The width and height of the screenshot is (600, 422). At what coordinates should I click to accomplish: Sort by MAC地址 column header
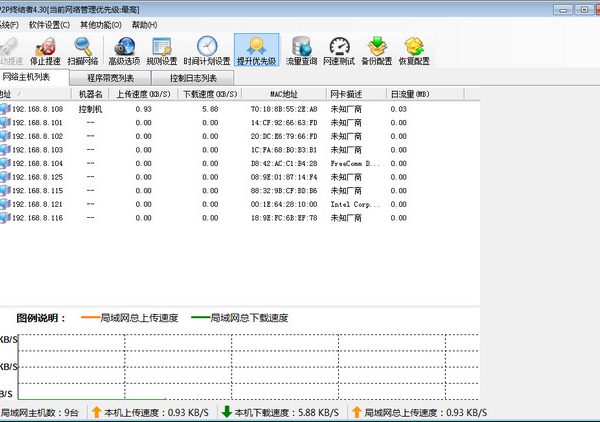point(284,94)
